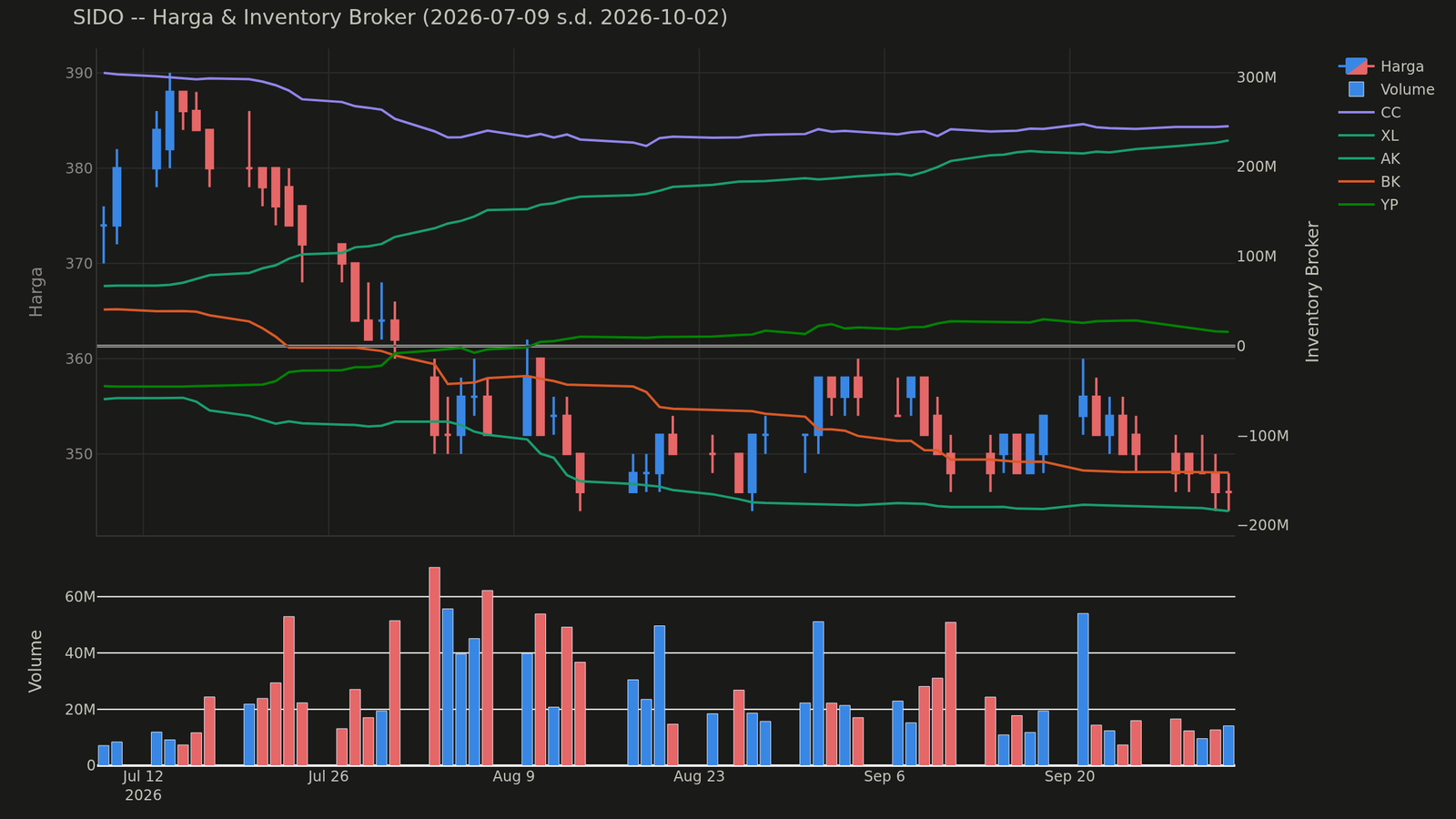This screenshot has width=1456, height=819.
Task: Click the 350 price tick label
Action: click(80, 454)
